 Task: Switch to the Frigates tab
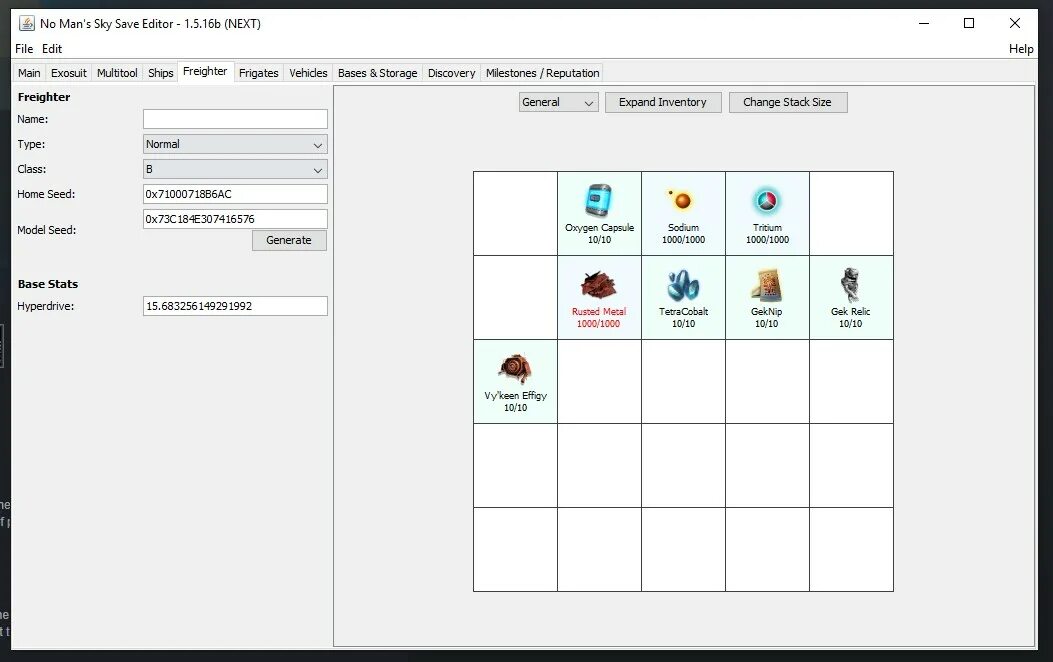(x=259, y=73)
